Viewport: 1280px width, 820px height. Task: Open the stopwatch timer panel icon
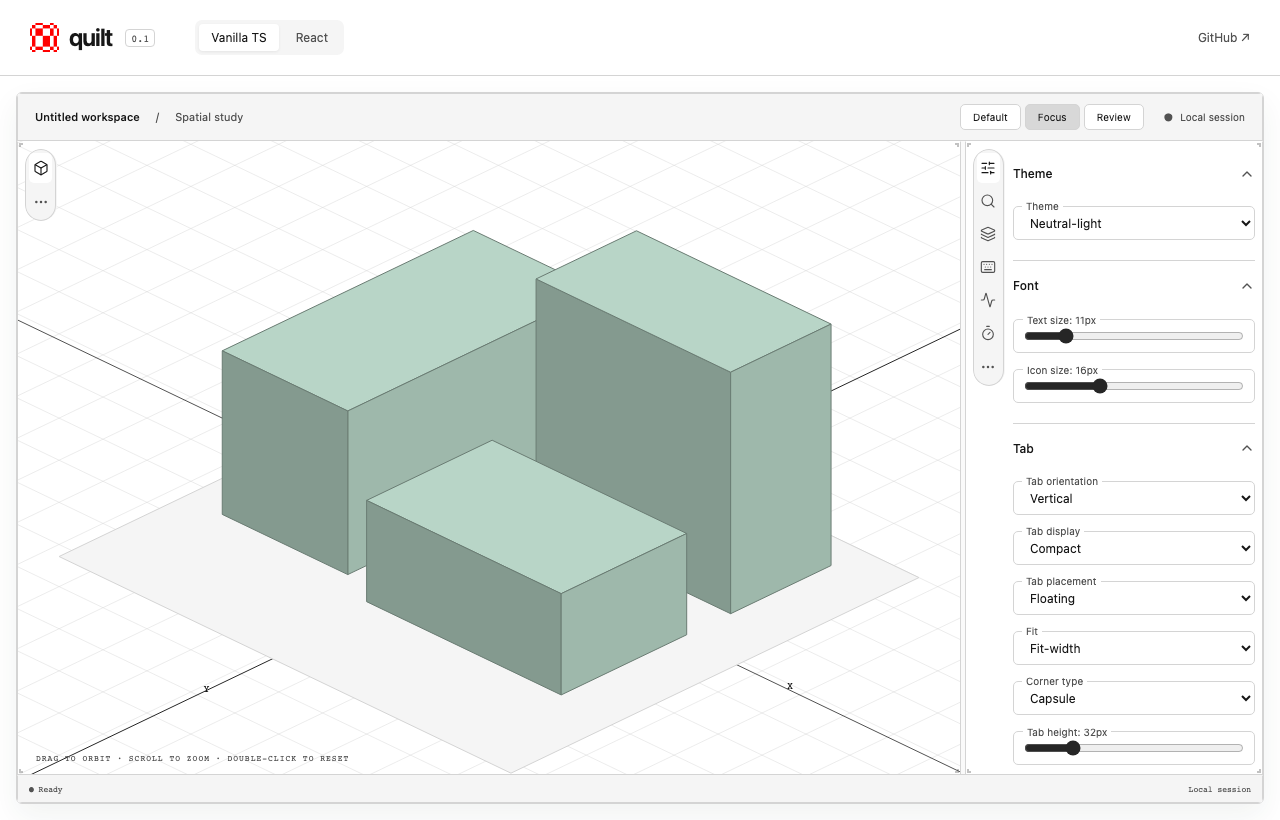click(x=988, y=333)
